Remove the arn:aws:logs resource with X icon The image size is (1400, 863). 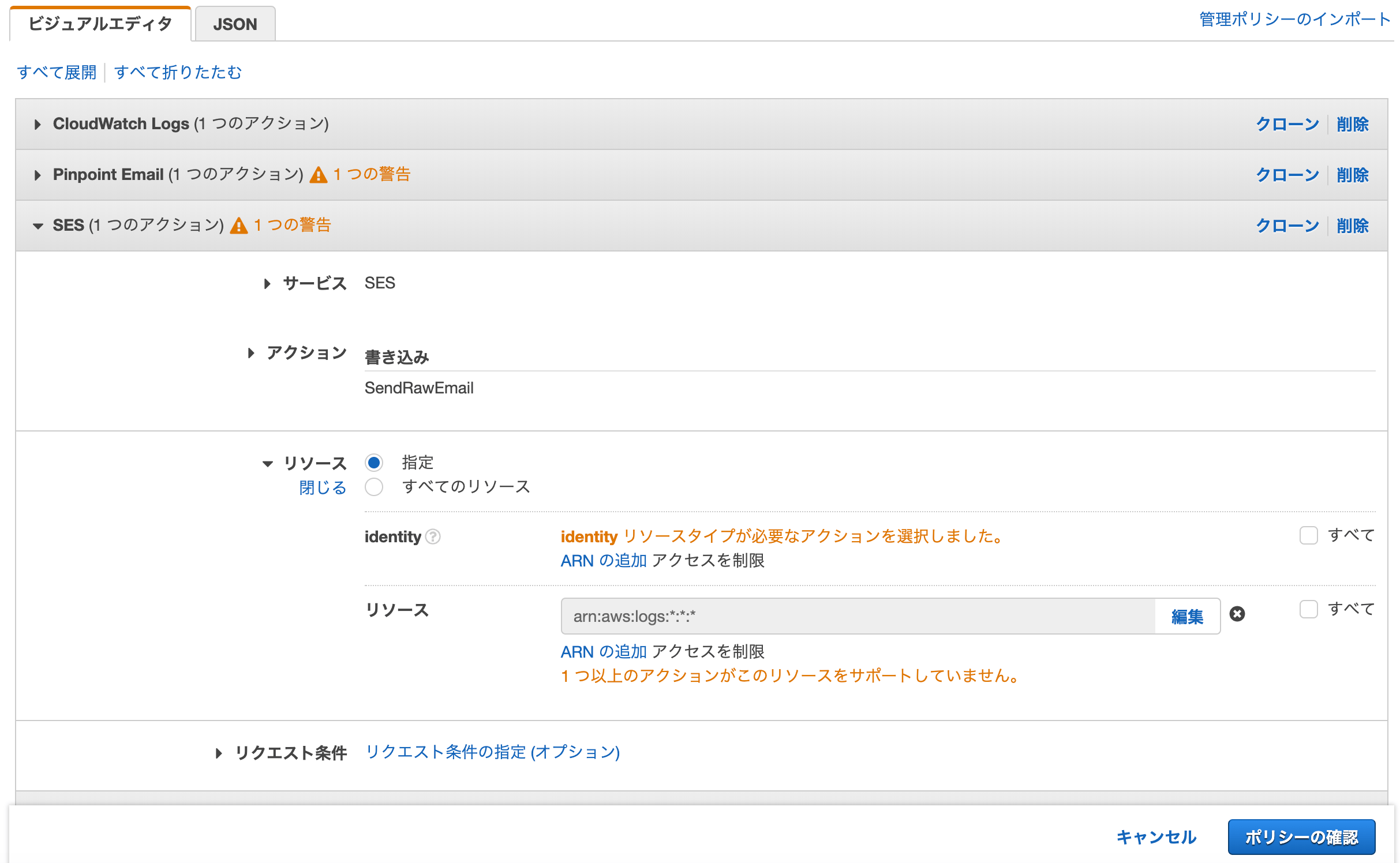click(x=1237, y=614)
